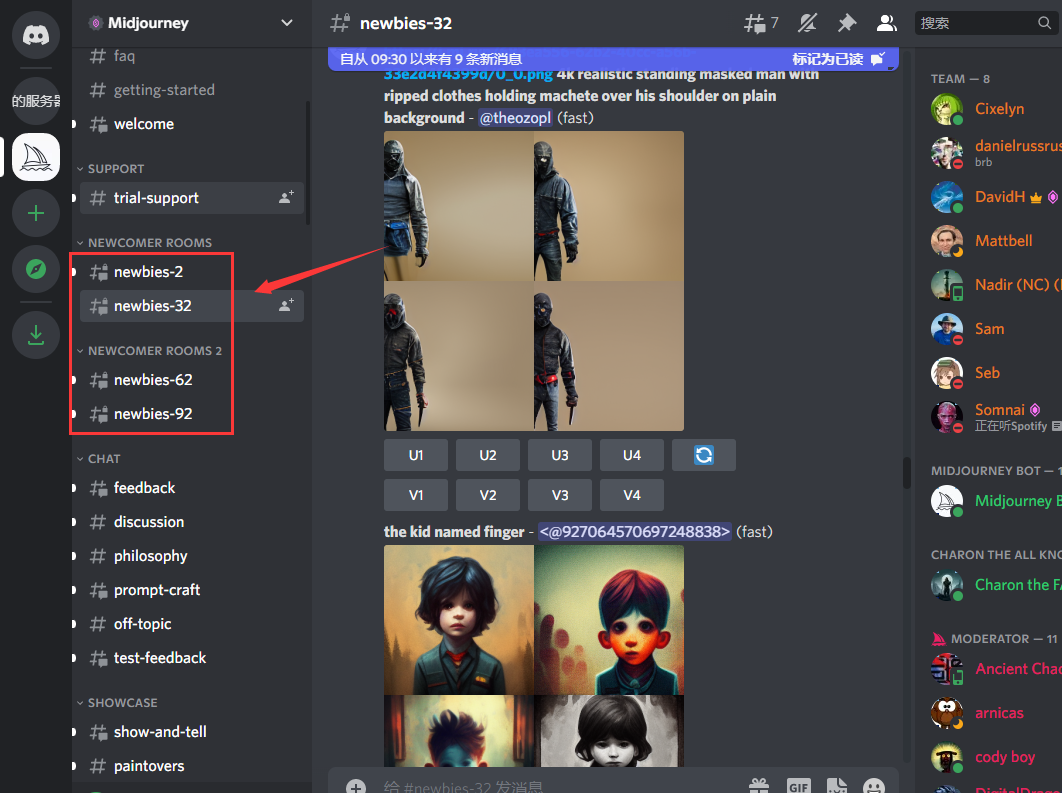Image resolution: width=1062 pixels, height=793 pixels.
Task: Toggle the member list visibility icon
Action: (886, 23)
